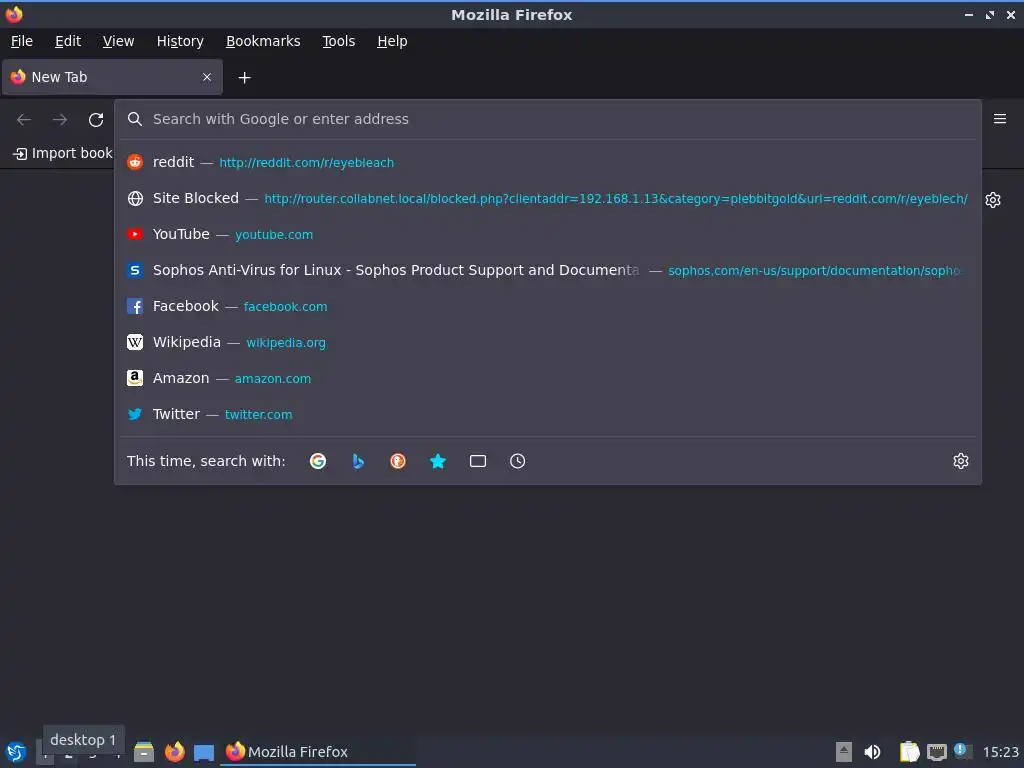This screenshot has height=768, width=1024.
Task: Click the update notifier tray icon
Action: (x=961, y=751)
